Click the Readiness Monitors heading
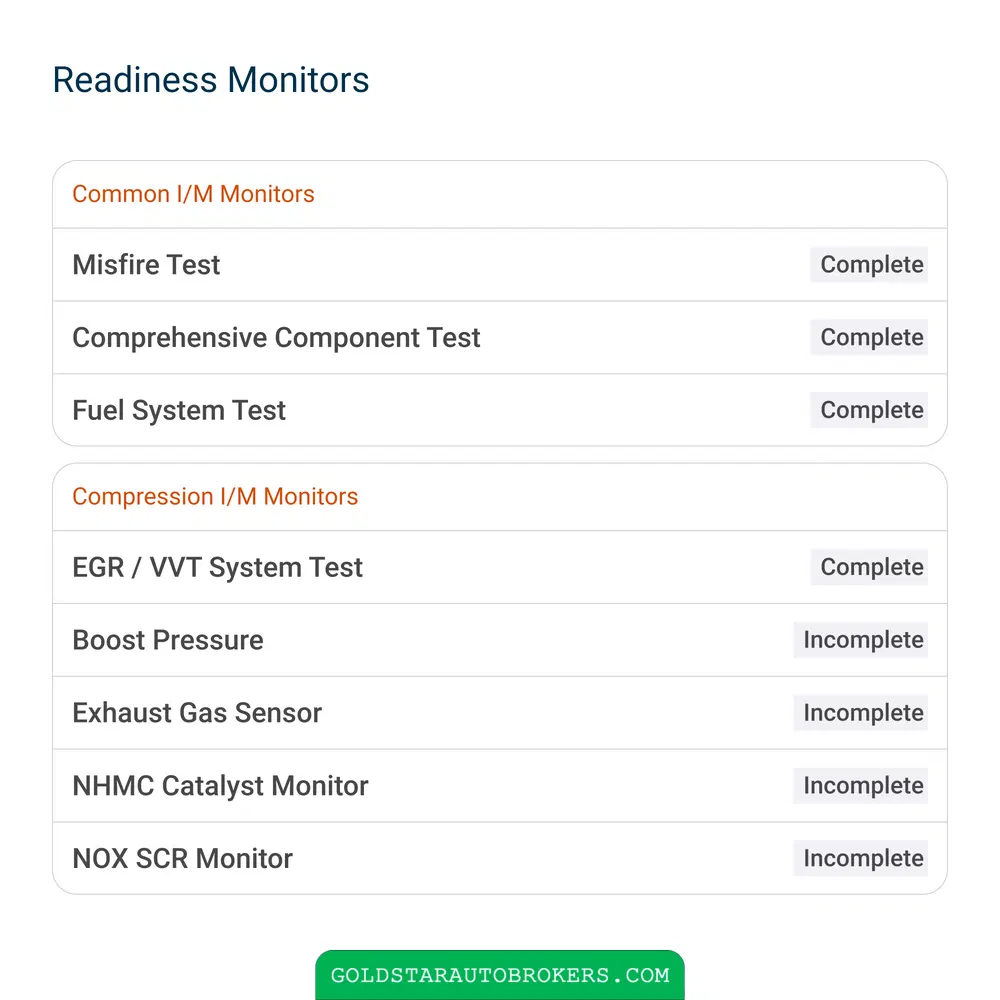Image resolution: width=1000 pixels, height=1000 pixels. tap(210, 80)
